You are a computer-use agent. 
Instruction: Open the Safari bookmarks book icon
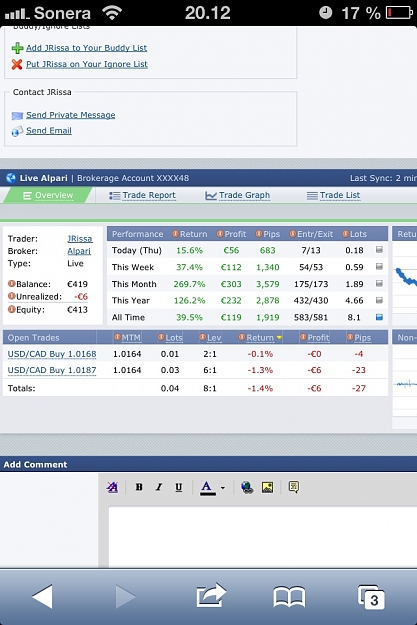tap(289, 597)
